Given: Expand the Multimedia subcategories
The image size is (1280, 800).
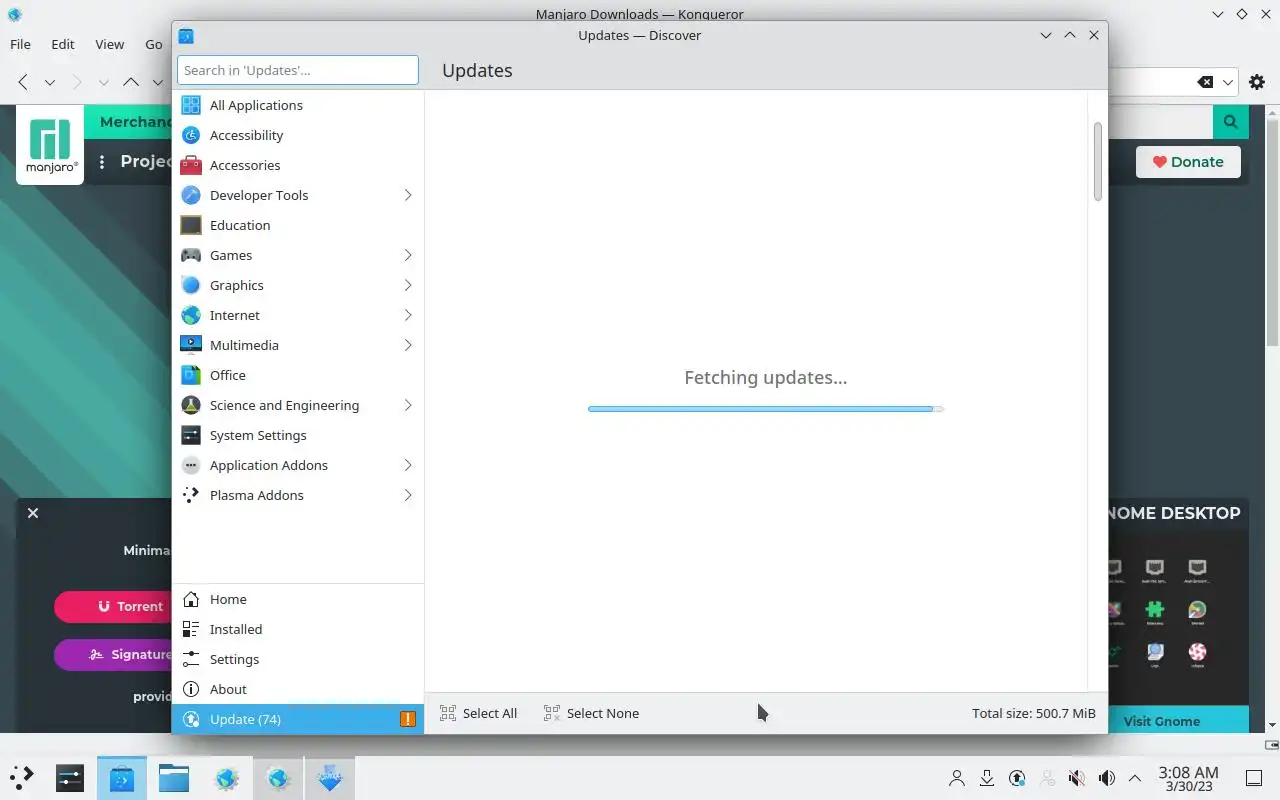Looking at the screenshot, I should (x=408, y=345).
